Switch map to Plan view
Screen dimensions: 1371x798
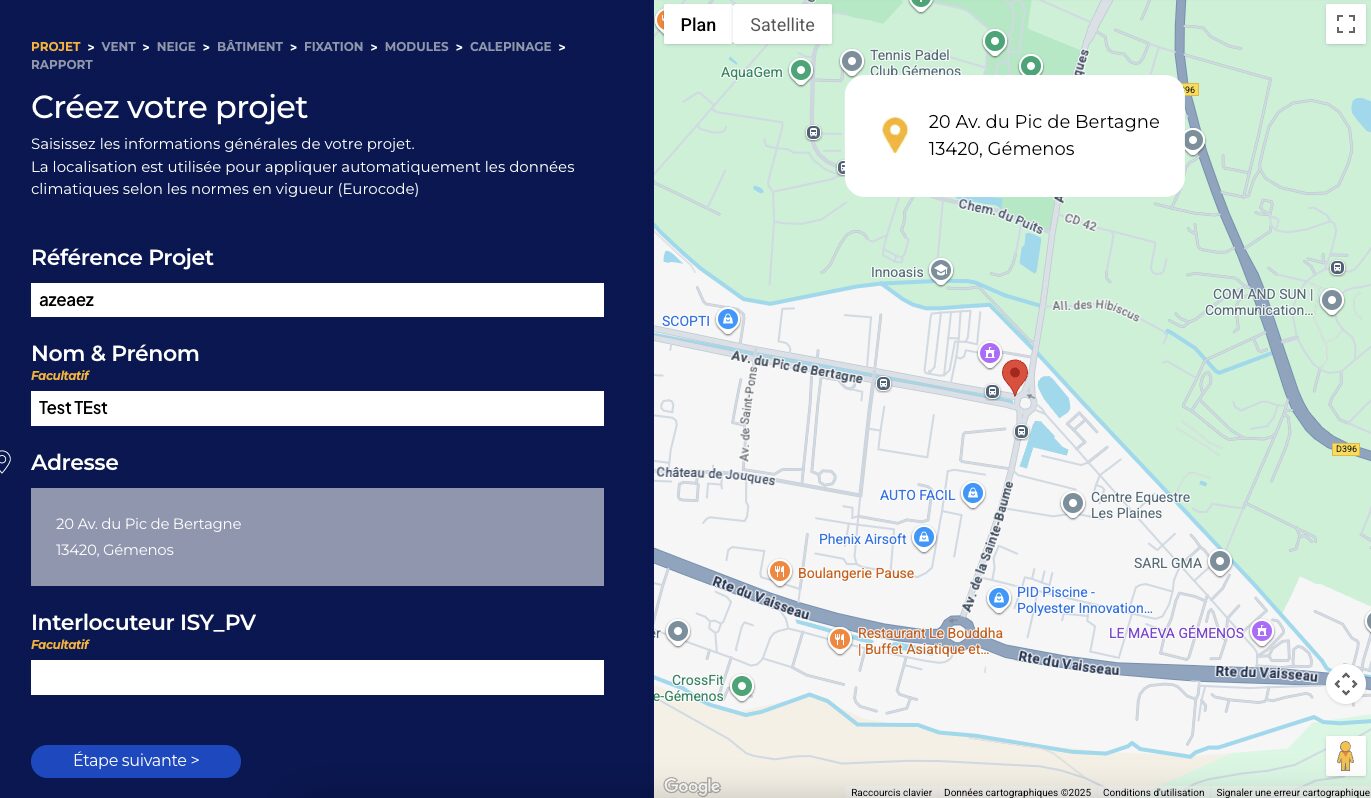tap(698, 25)
